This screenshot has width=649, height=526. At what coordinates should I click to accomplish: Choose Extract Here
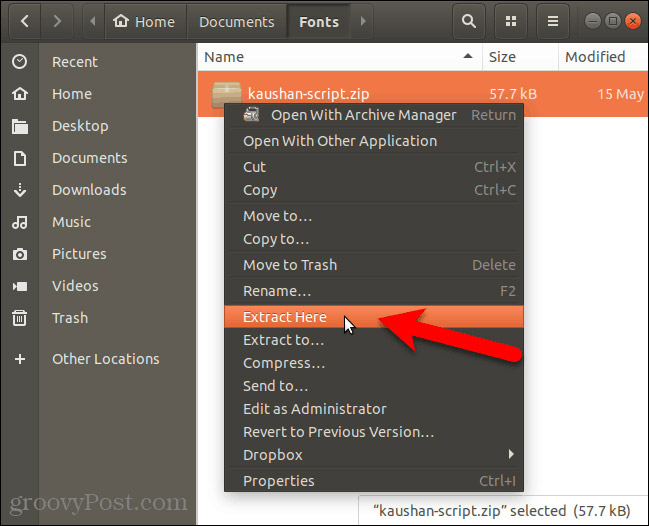(x=374, y=317)
